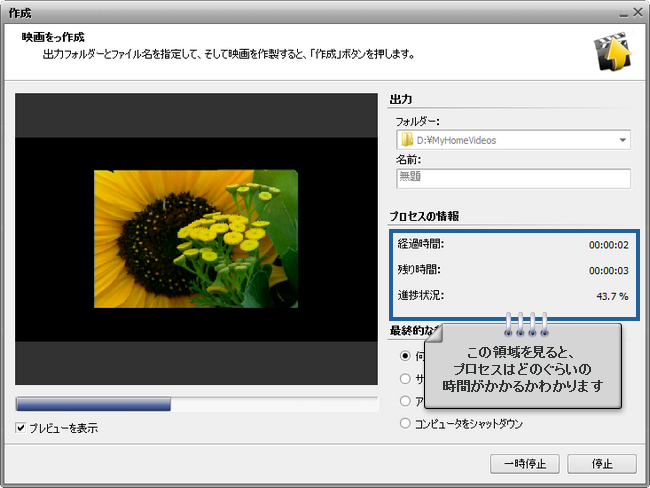Expand the フォルダー dropdown arrow

tap(622, 140)
